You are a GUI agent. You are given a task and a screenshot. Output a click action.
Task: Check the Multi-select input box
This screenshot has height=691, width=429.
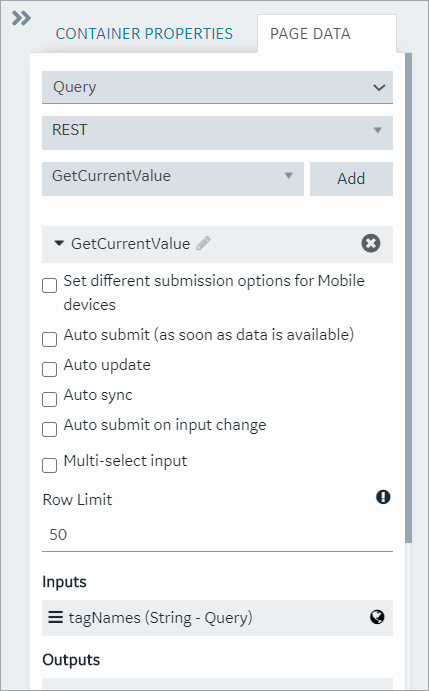click(49, 465)
